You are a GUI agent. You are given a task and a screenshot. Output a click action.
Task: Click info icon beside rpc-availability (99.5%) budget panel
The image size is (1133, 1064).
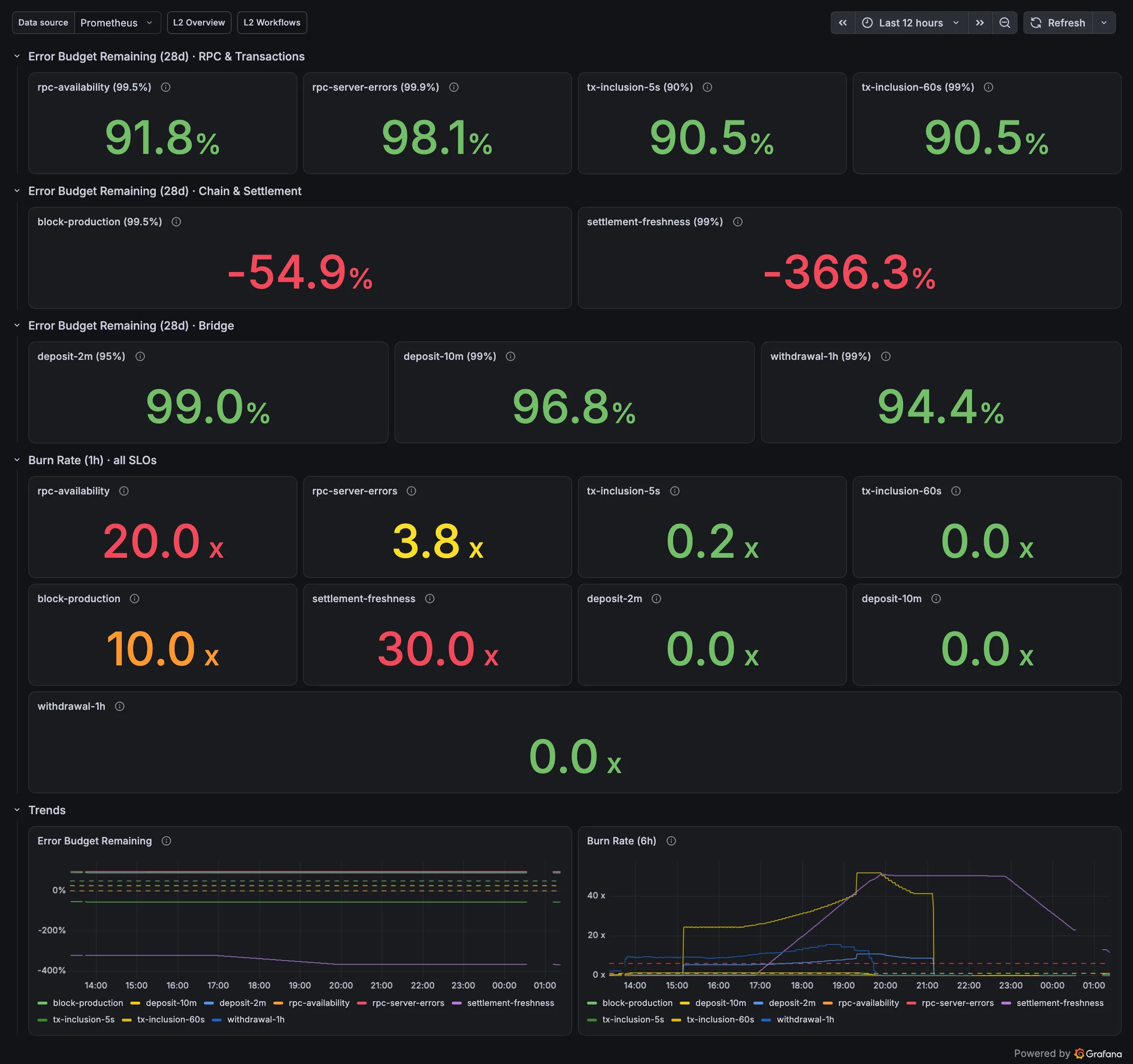165,87
